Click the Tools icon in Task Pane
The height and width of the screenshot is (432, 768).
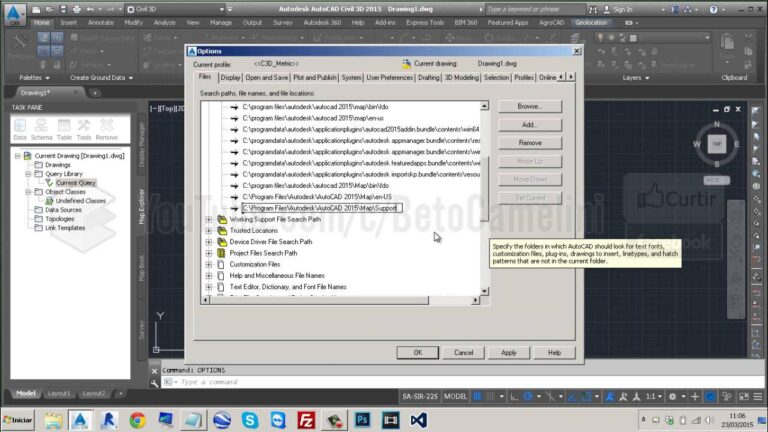click(x=84, y=130)
